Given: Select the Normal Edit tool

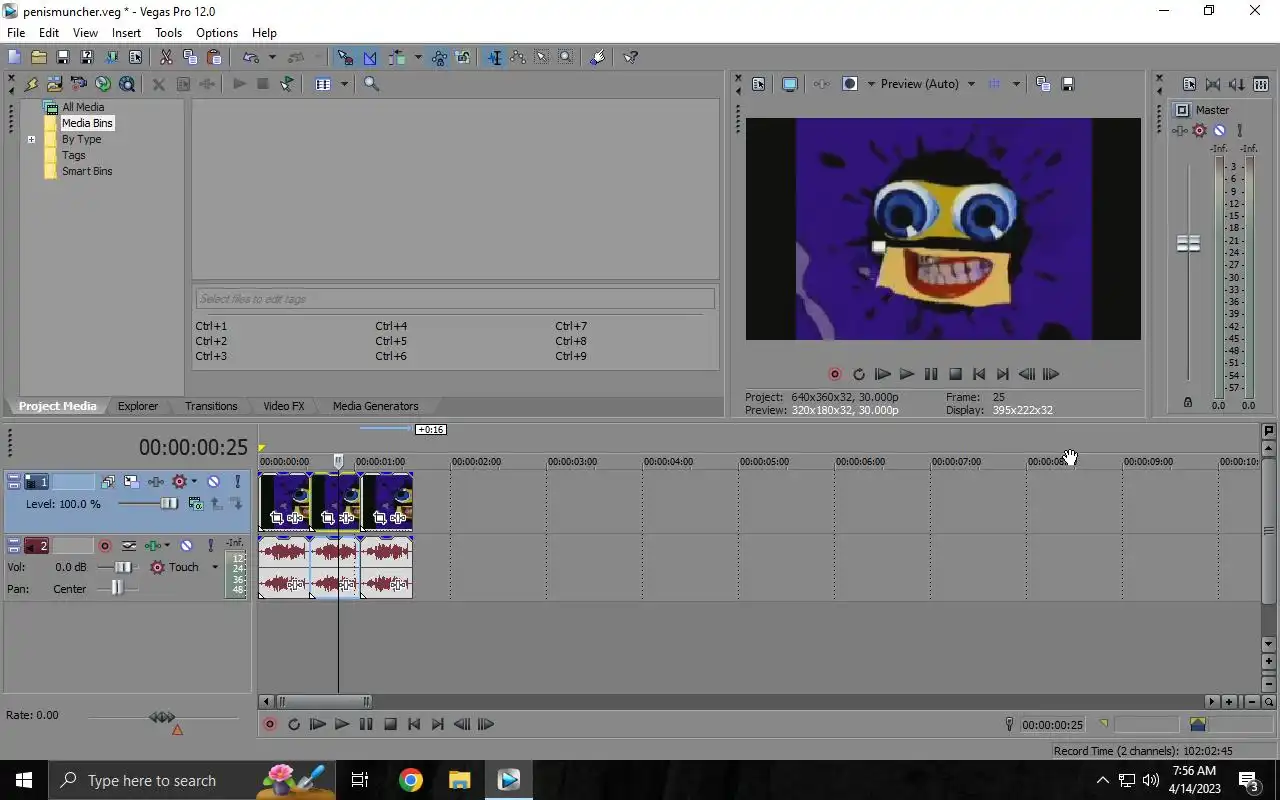Looking at the screenshot, I should [494, 57].
